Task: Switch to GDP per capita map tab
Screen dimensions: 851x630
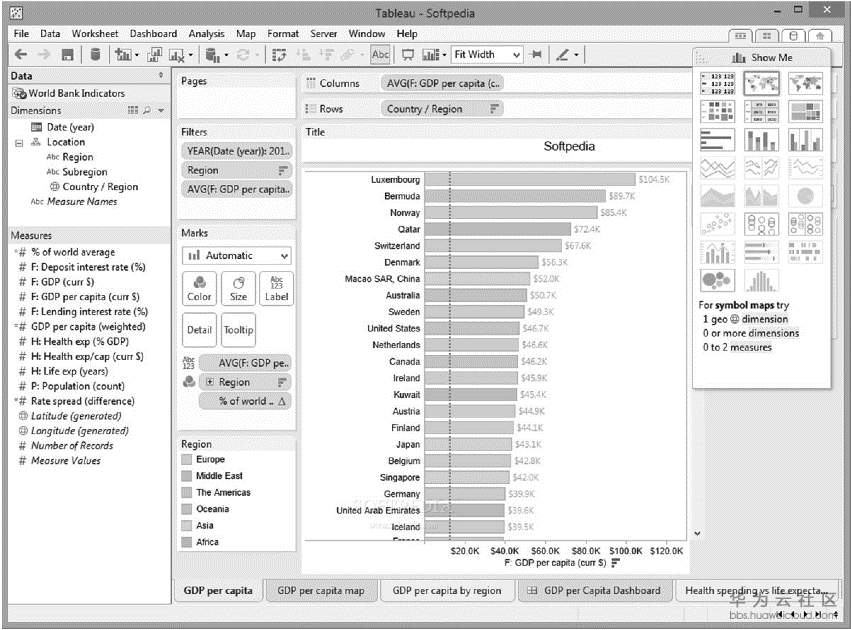Action: click(321, 590)
